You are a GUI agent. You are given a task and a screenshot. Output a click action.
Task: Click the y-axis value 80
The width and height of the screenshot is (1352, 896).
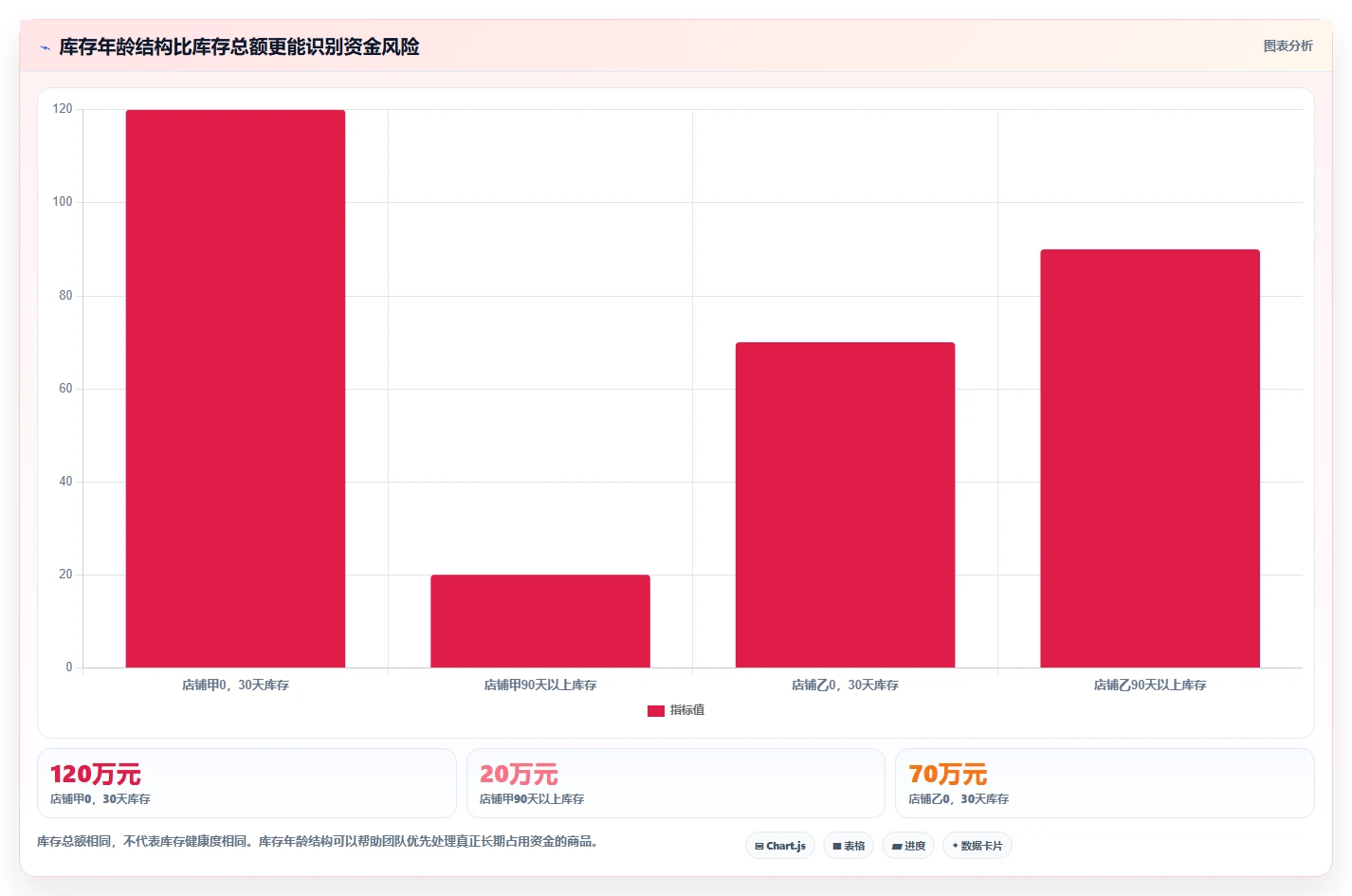[x=65, y=296]
